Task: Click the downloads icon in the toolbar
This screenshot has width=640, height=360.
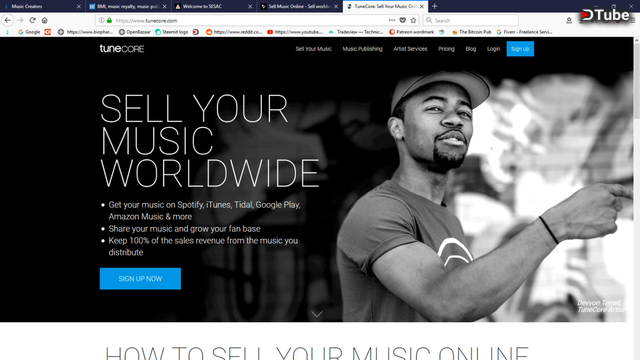Action: [569, 20]
